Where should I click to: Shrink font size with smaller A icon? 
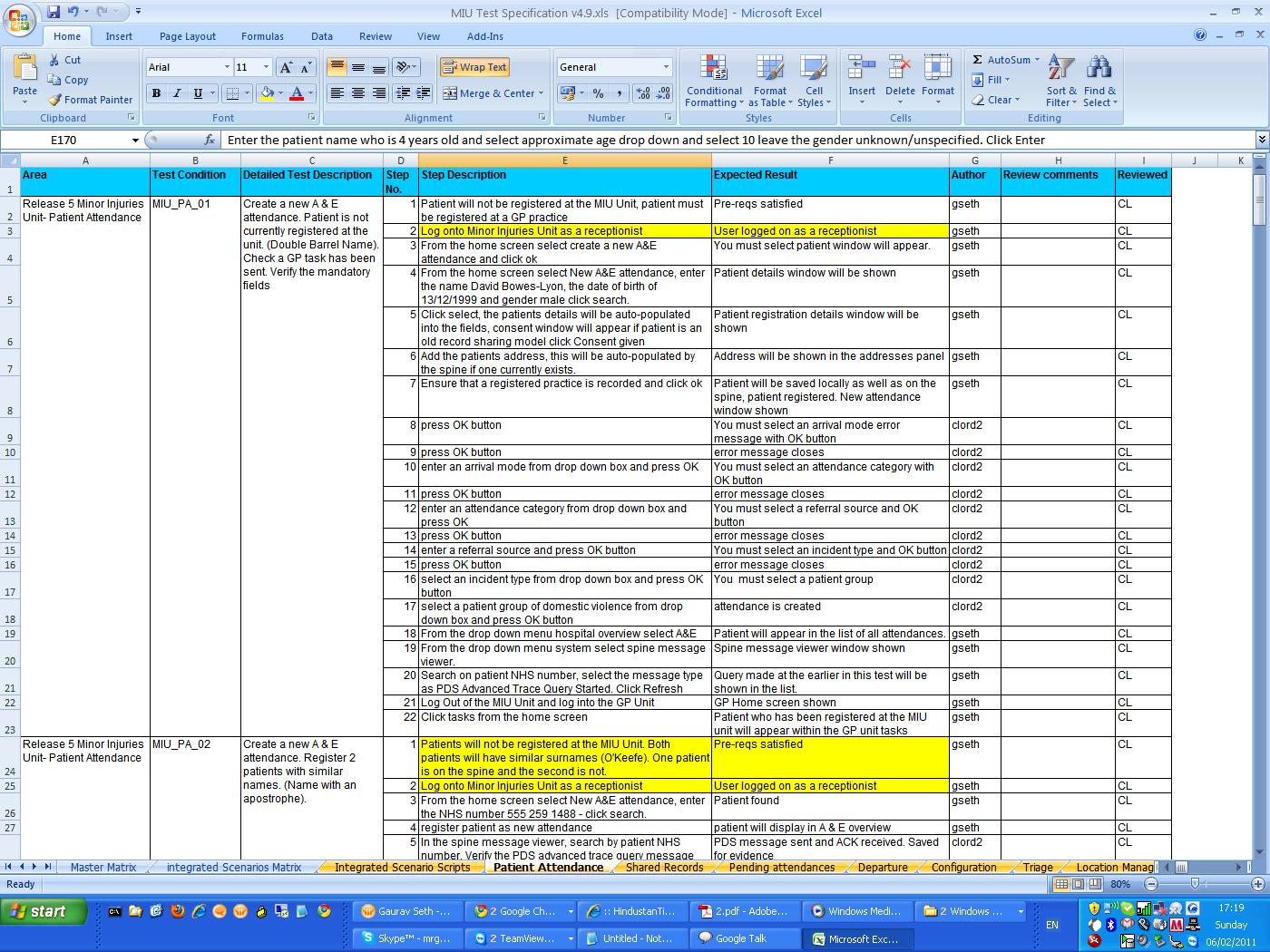tap(307, 67)
